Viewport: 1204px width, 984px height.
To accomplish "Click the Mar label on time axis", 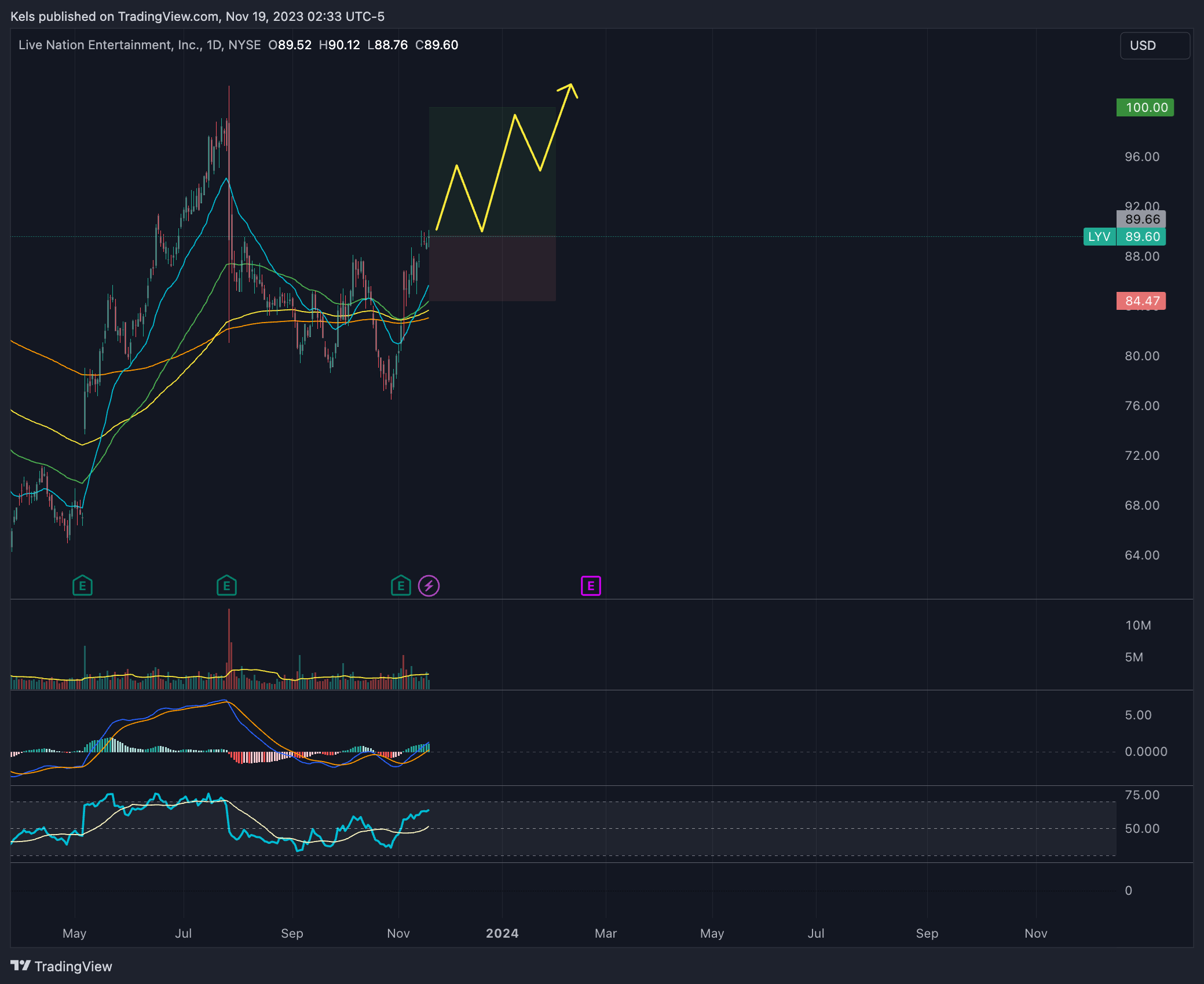I will [606, 933].
